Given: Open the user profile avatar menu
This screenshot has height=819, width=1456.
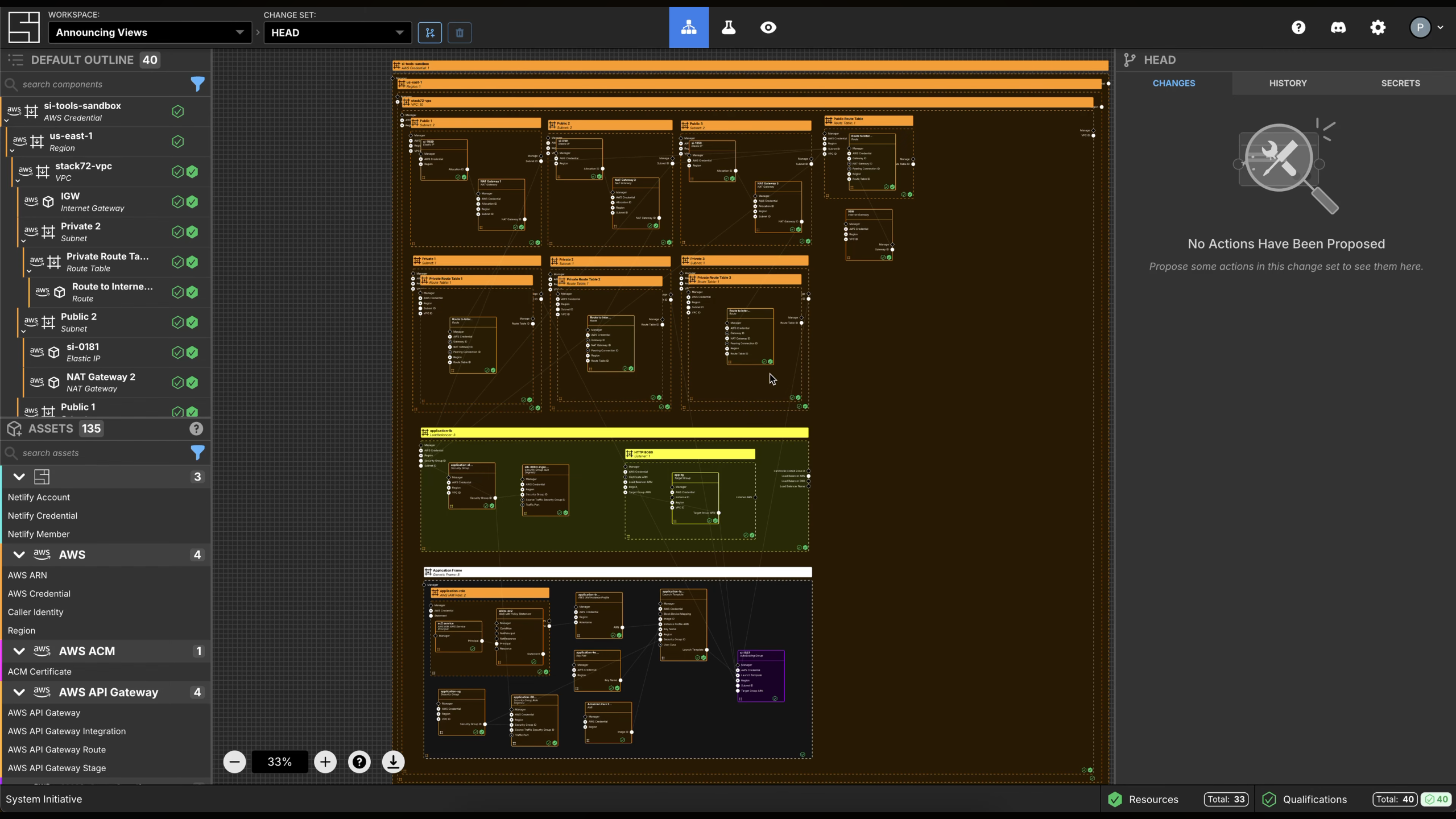Looking at the screenshot, I should point(1426,27).
